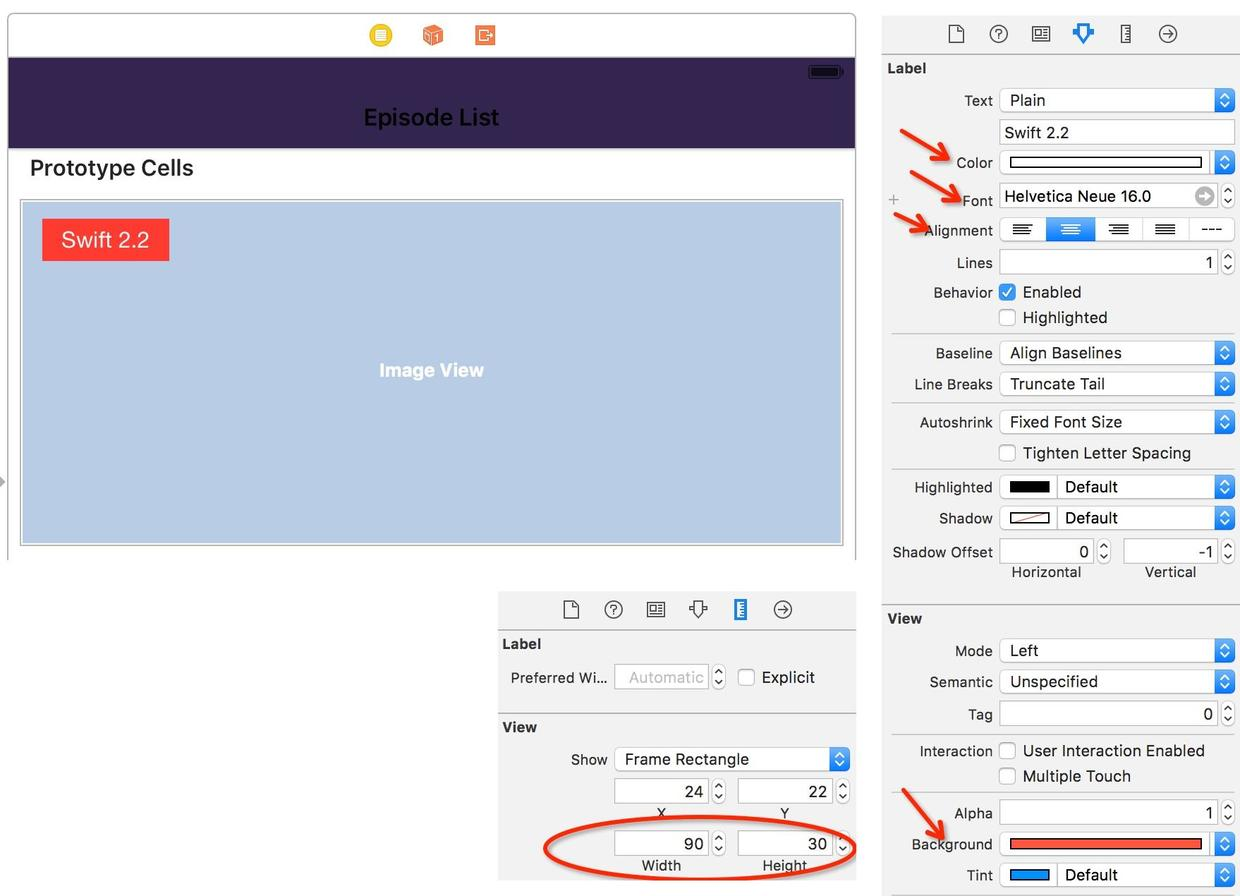Click the plus button beside Font
1240x896 pixels.
[x=894, y=200]
